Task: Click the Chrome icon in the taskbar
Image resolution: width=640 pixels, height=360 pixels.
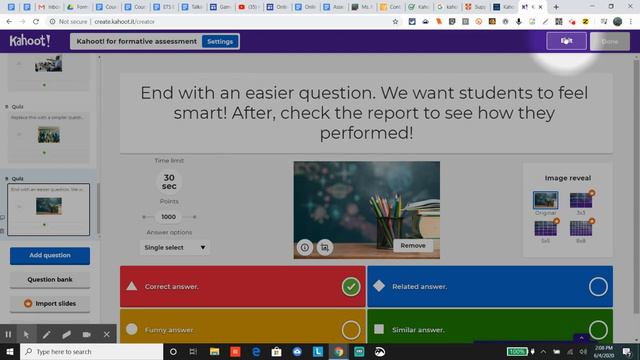Action: [x=338, y=351]
